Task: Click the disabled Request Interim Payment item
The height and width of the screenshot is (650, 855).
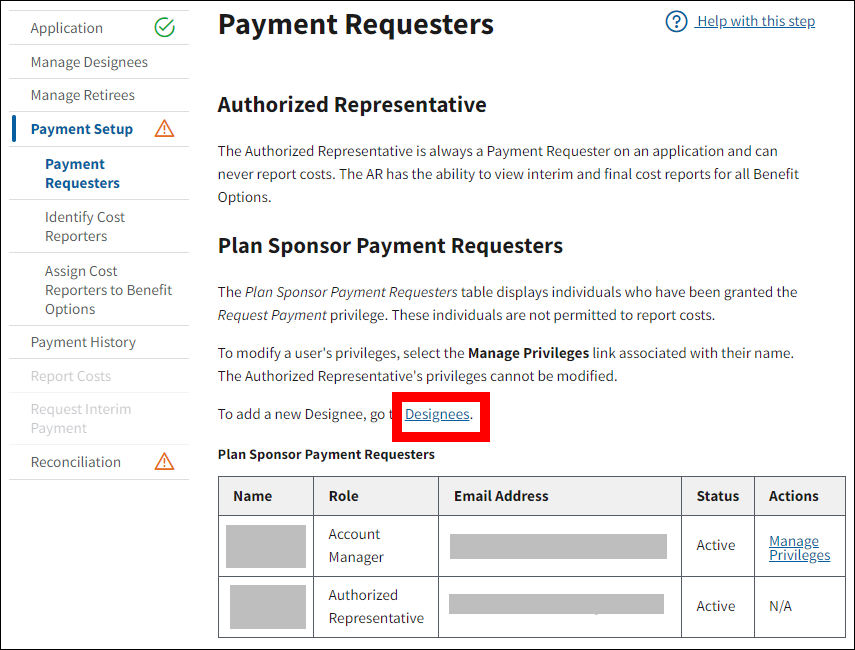Action: click(81, 418)
